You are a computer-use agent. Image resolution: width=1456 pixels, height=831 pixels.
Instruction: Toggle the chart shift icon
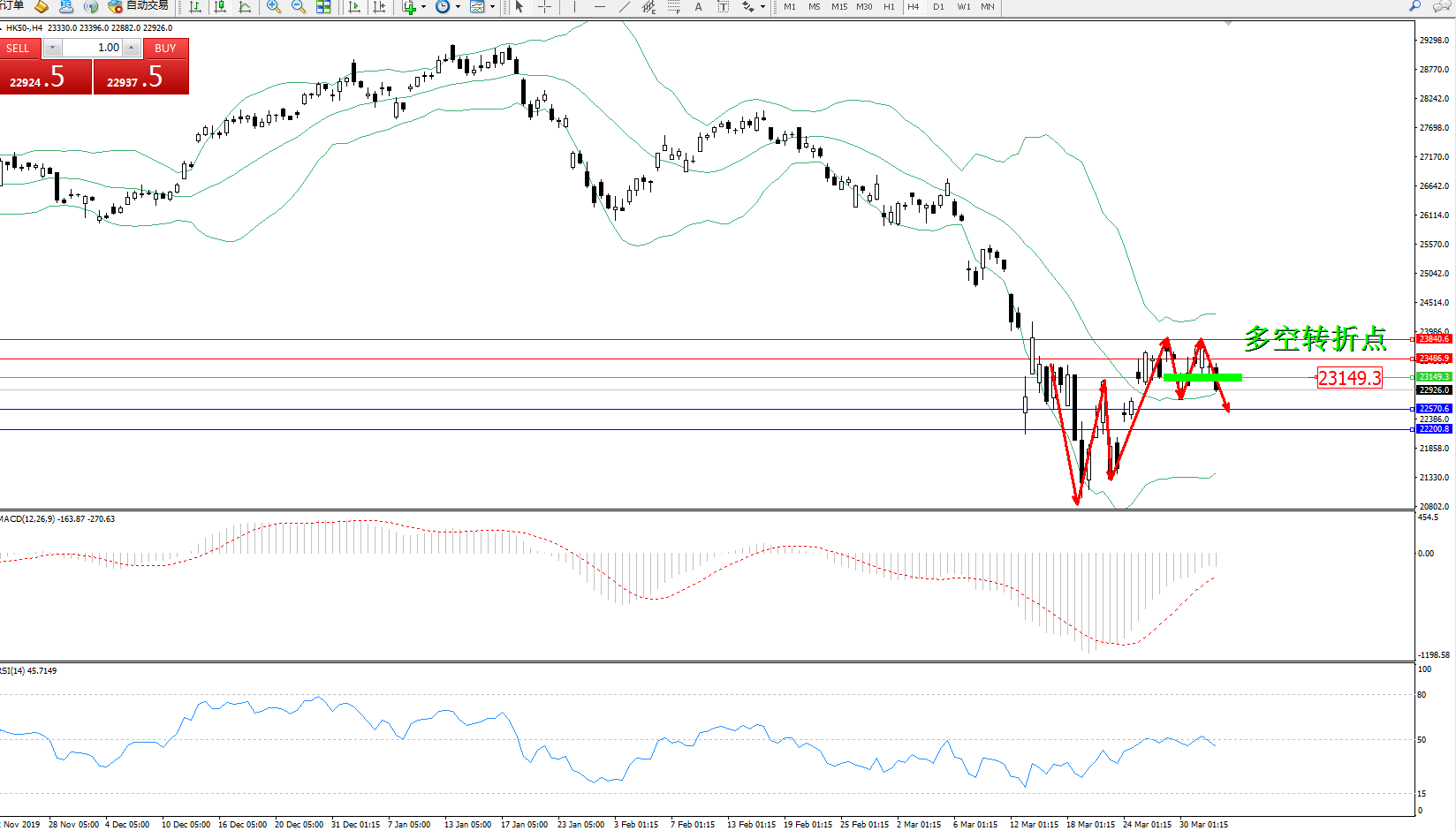[x=379, y=7]
